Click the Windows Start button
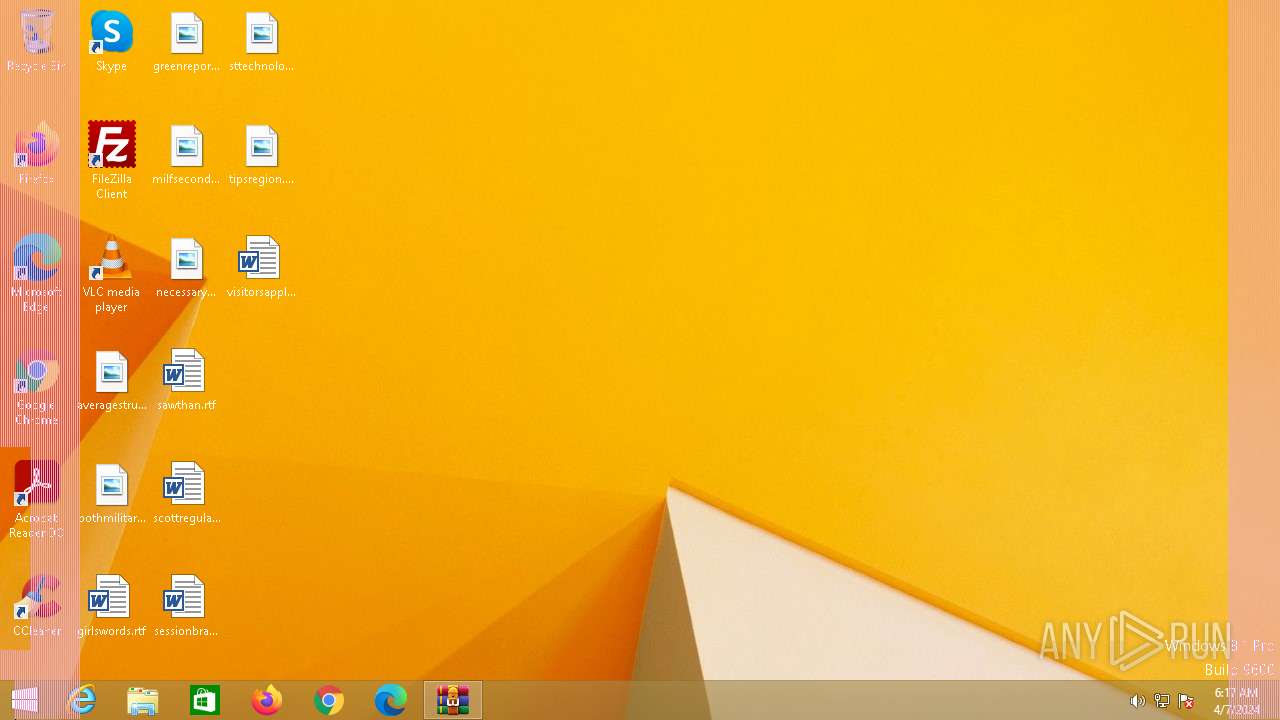The height and width of the screenshot is (720, 1280). pos(24,700)
